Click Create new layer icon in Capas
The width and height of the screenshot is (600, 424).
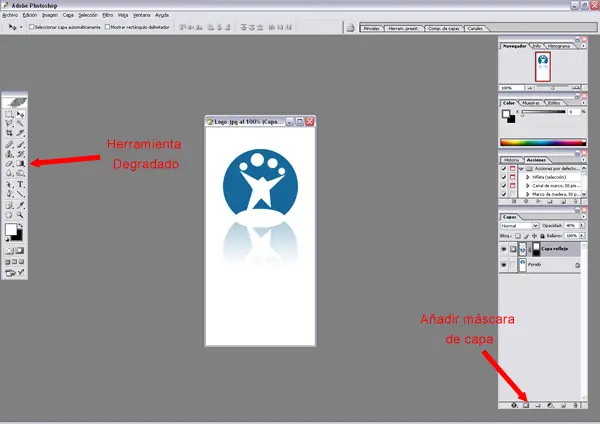[x=563, y=405]
